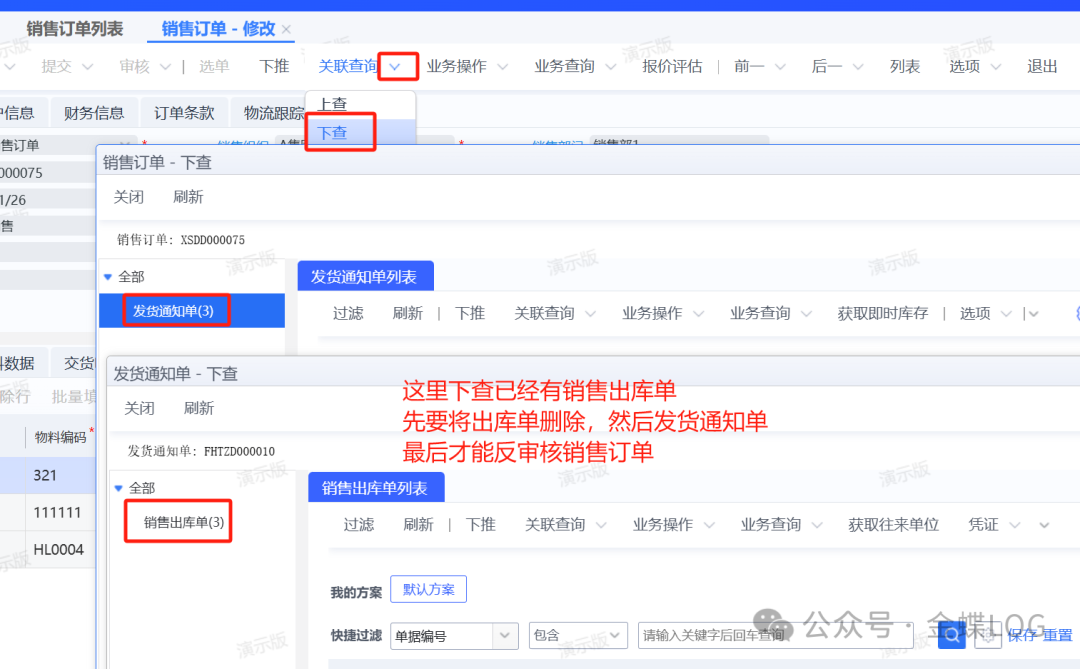The image size is (1080, 669).
Task: Open the 包含 condition dropdown
Action: point(616,635)
